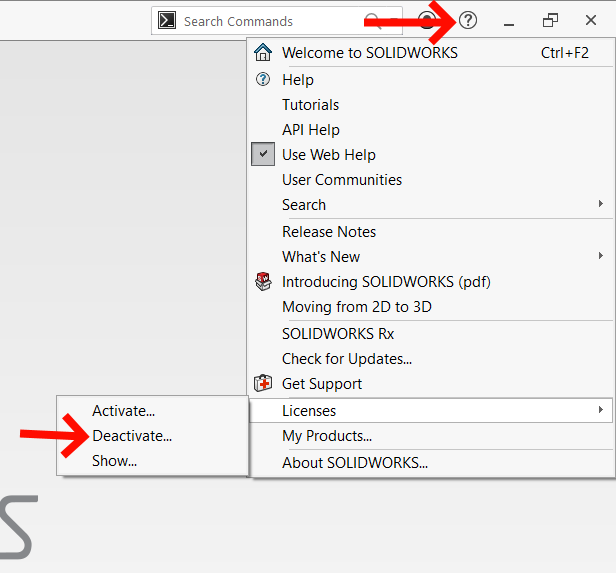
Task: Click the Help question mark icon in title bar
Action: [468, 20]
